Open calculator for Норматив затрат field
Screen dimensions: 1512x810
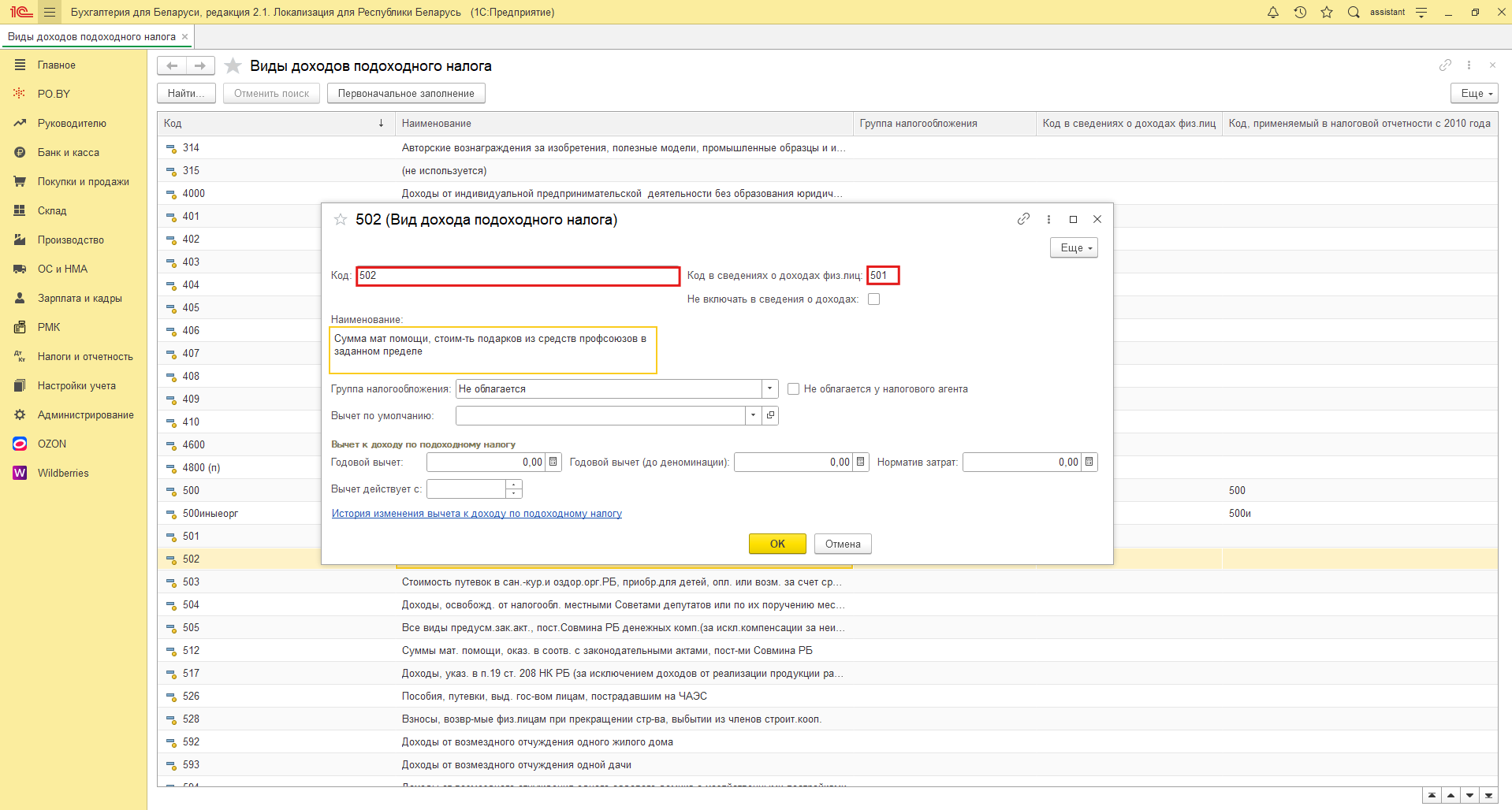point(1089,463)
